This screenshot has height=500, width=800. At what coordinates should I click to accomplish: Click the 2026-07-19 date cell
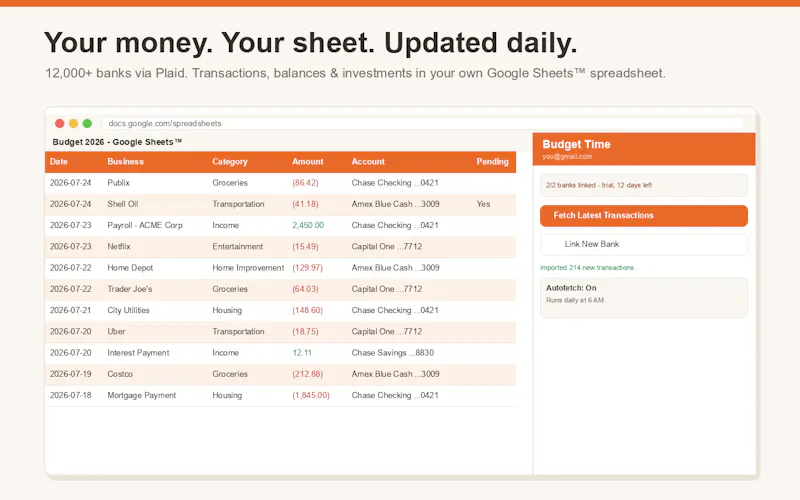click(70, 374)
